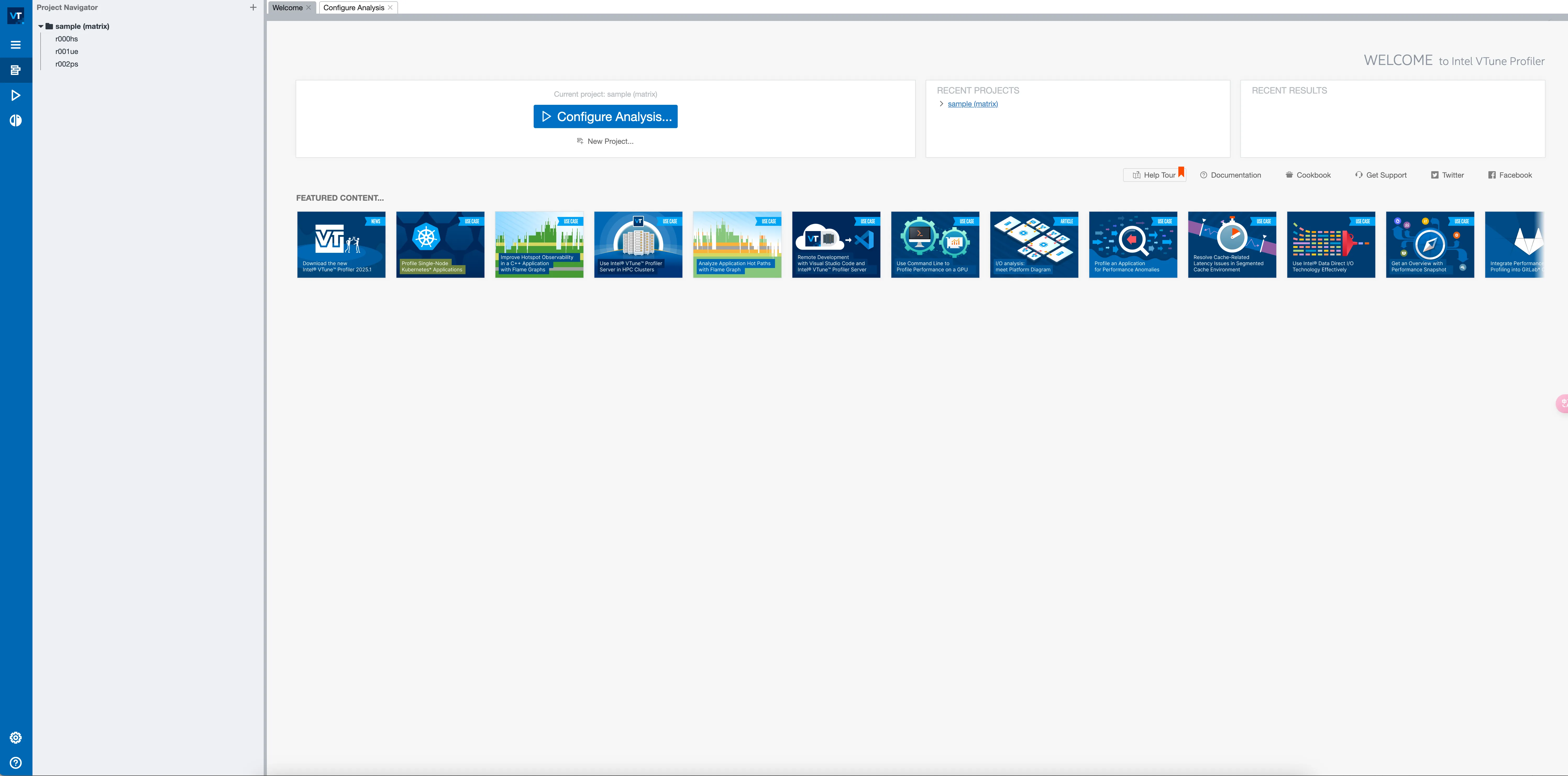1568x776 pixels.
Task: Switch to the Welcome tab
Action: [x=287, y=7]
